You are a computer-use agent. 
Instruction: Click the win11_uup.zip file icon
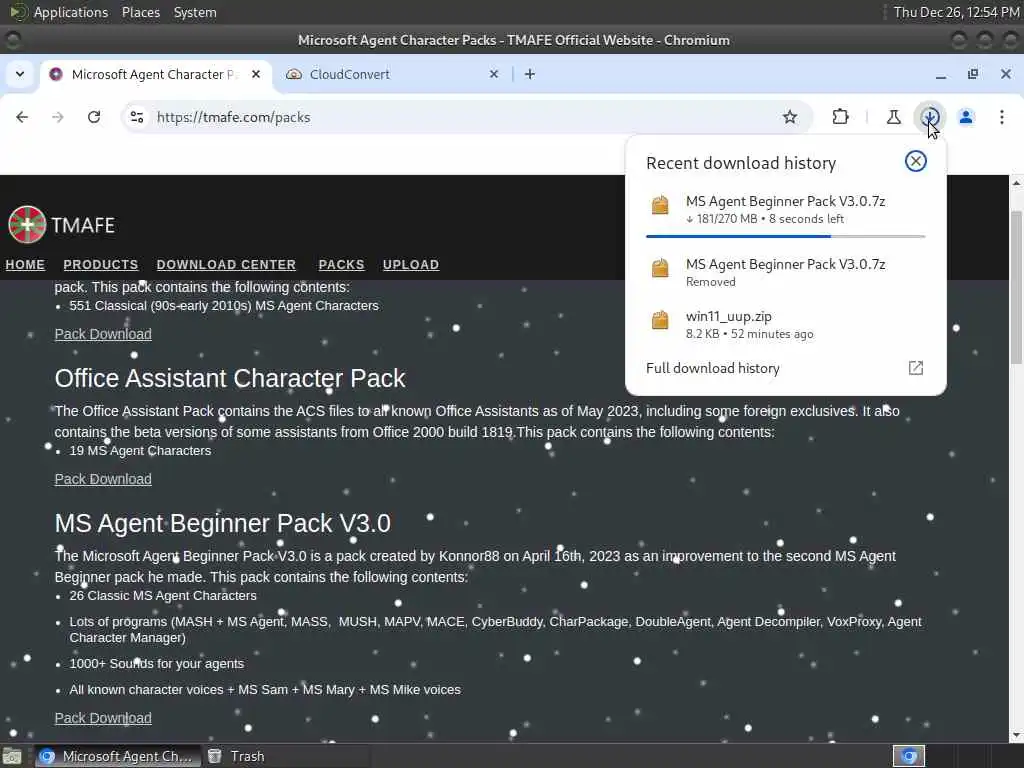coord(660,320)
